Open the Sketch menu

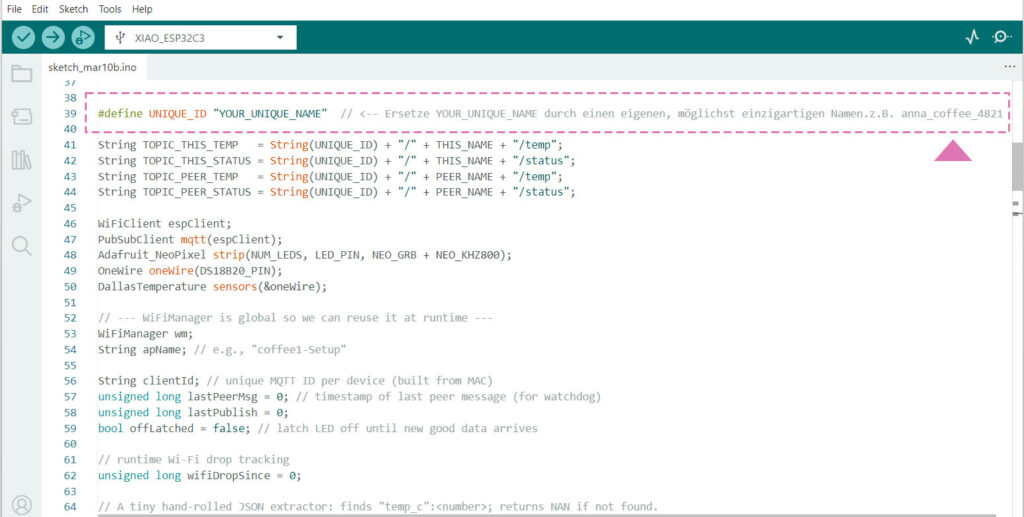pyautogui.click(x=73, y=9)
